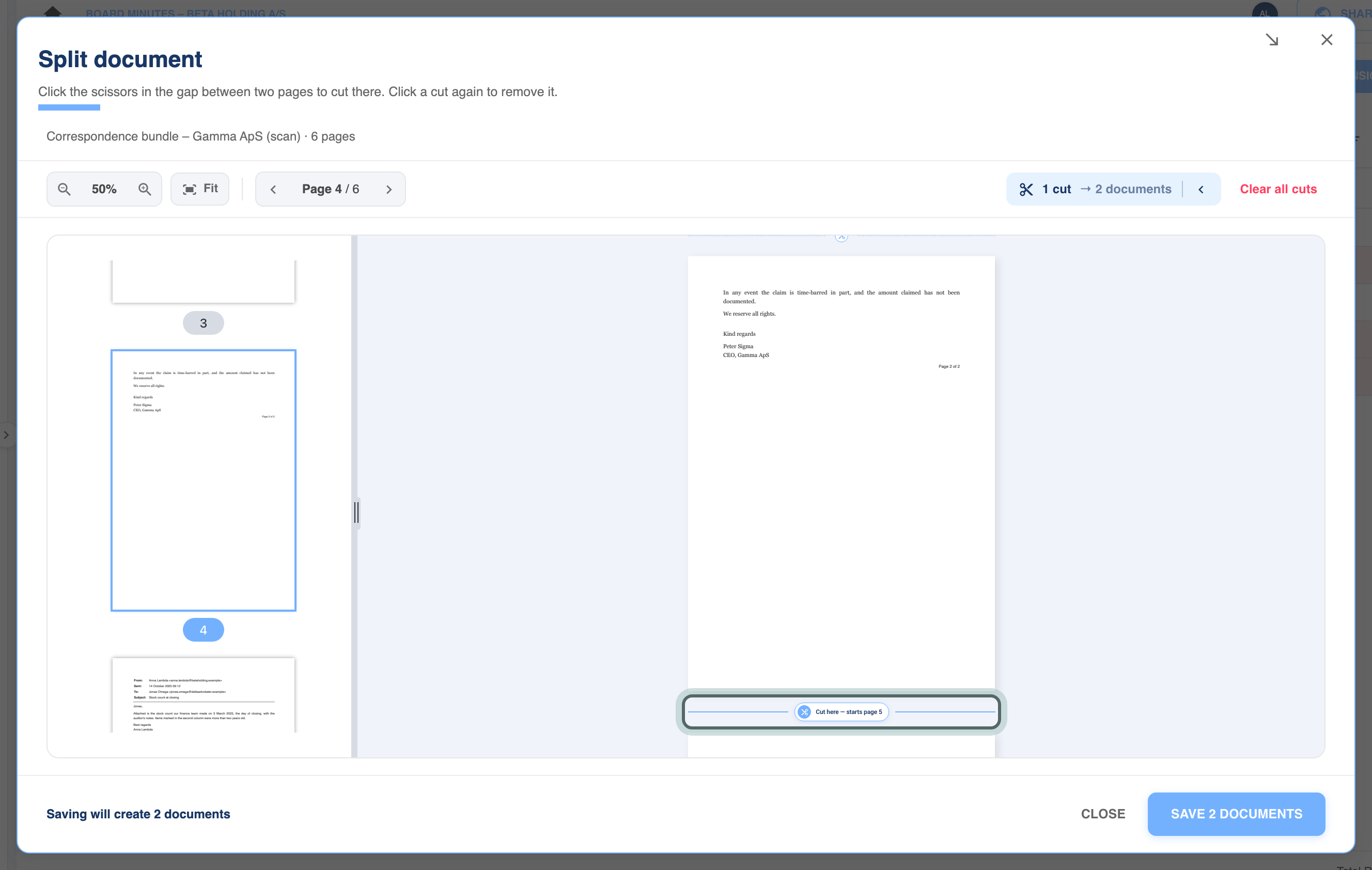Select page 4 thumbnail
Viewport: 1372px width, 870px height.
click(204, 480)
